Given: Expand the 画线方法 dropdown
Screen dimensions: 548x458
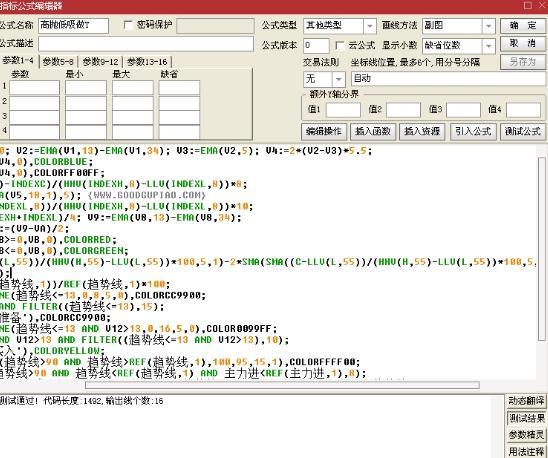Looking at the screenshot, I should point(489,26).
